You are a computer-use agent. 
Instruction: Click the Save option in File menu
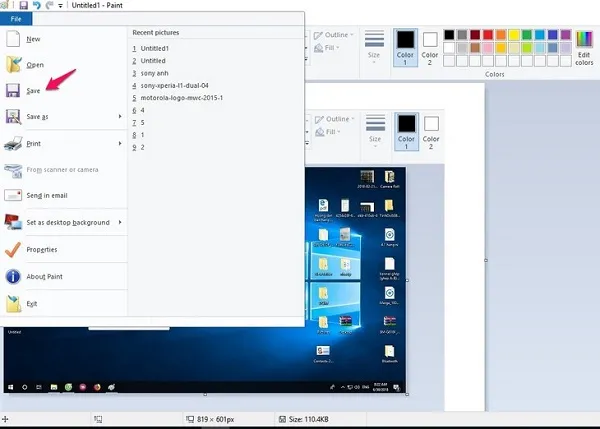tap(34, 90)
